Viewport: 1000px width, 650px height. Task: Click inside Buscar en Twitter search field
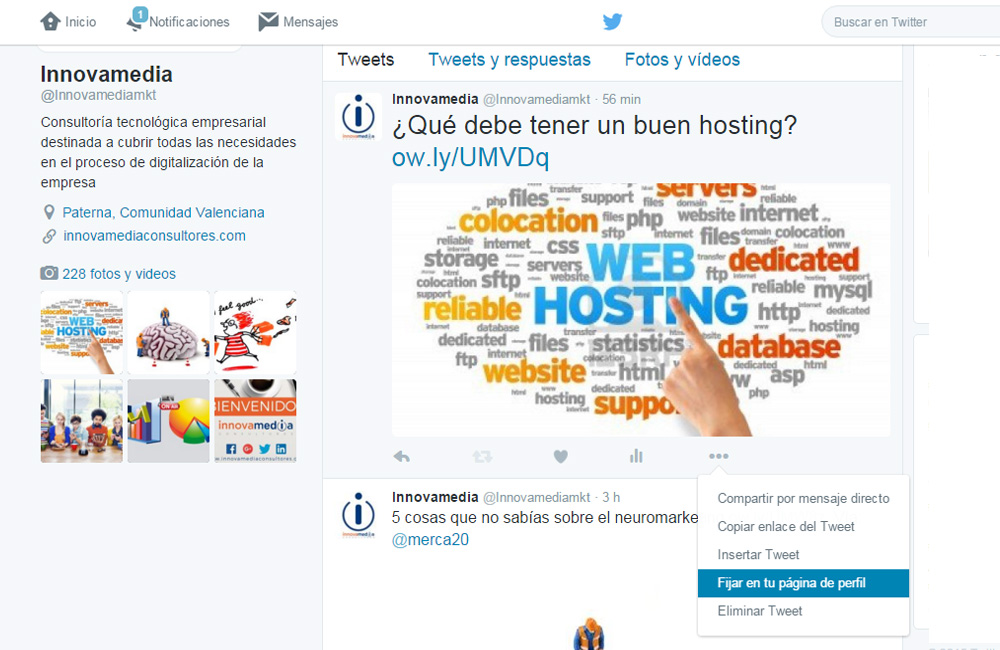912,22
